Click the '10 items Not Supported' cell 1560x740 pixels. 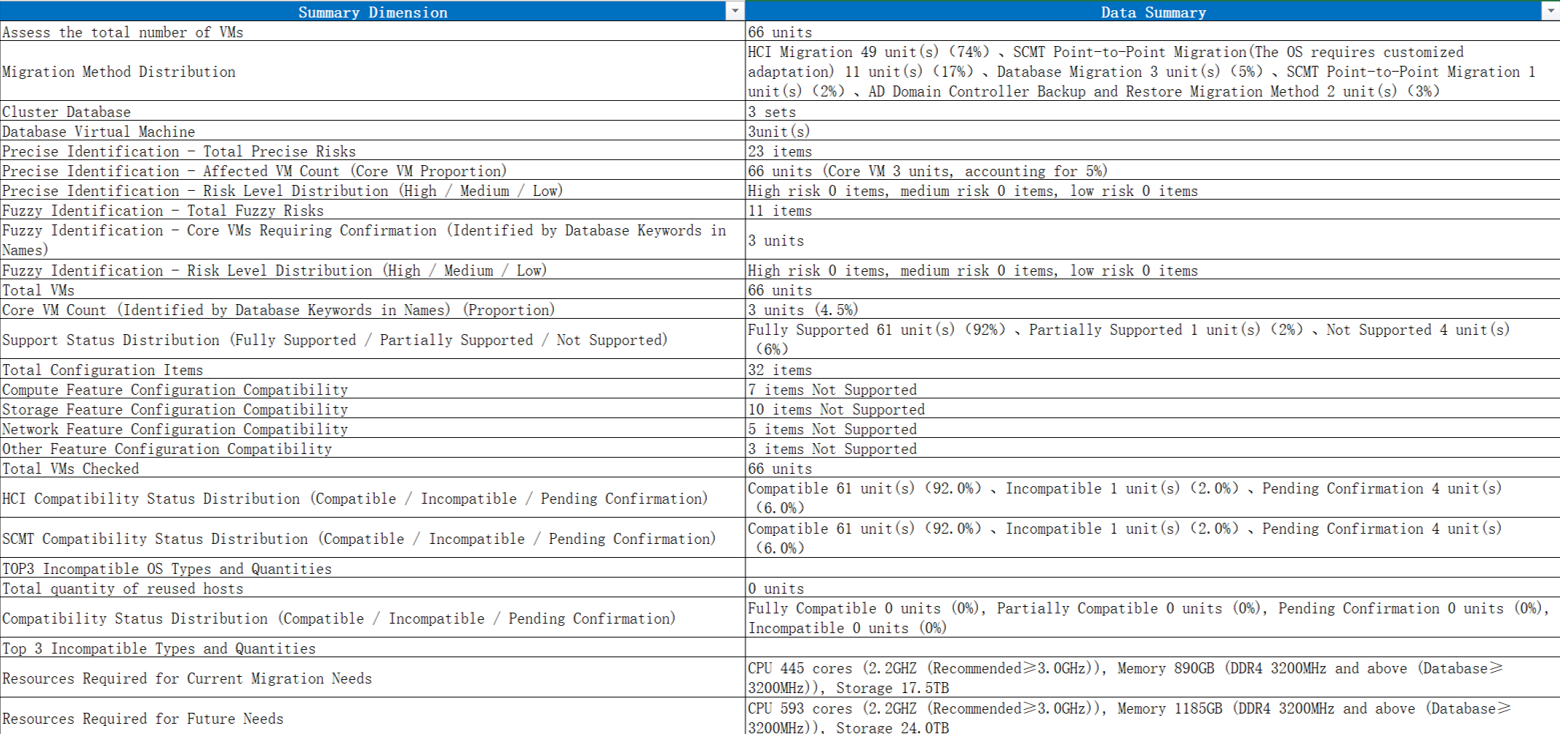point(1152,410)
